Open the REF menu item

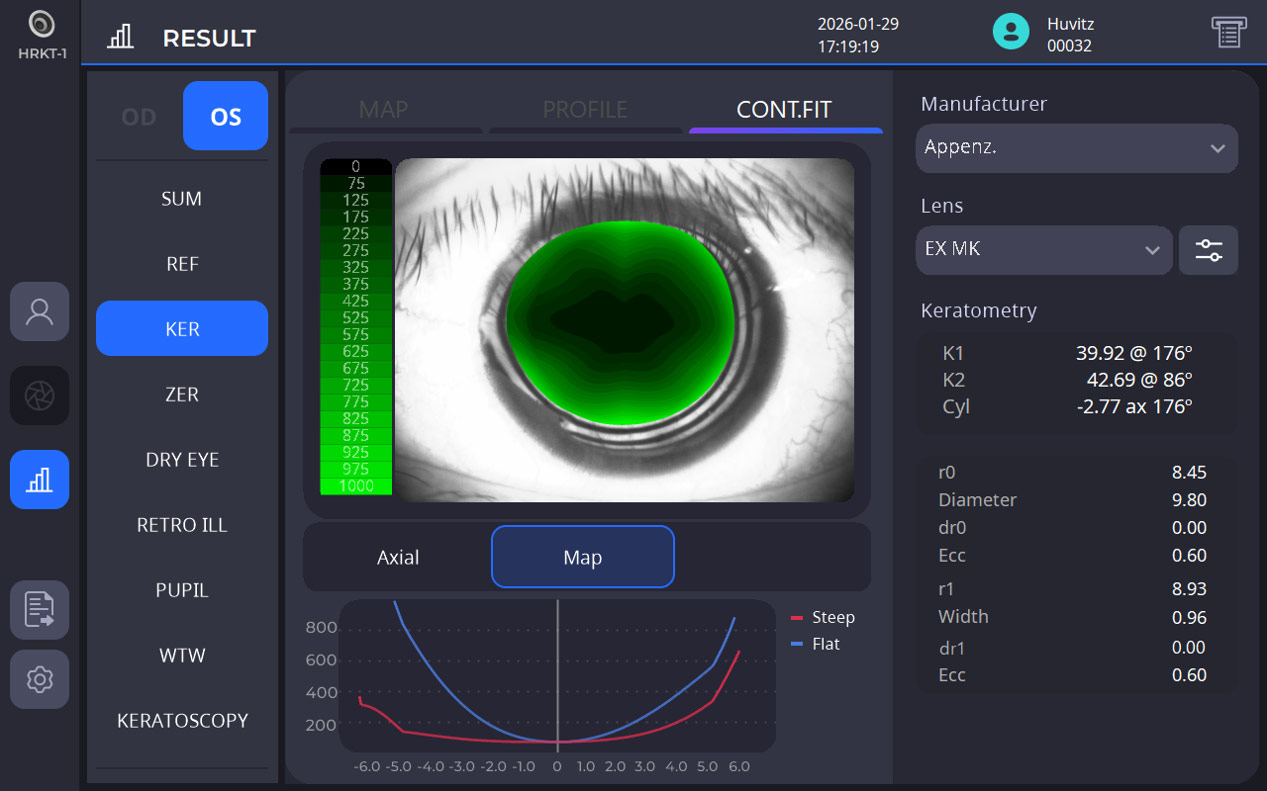pyautogui.click(x=182, y=264)
